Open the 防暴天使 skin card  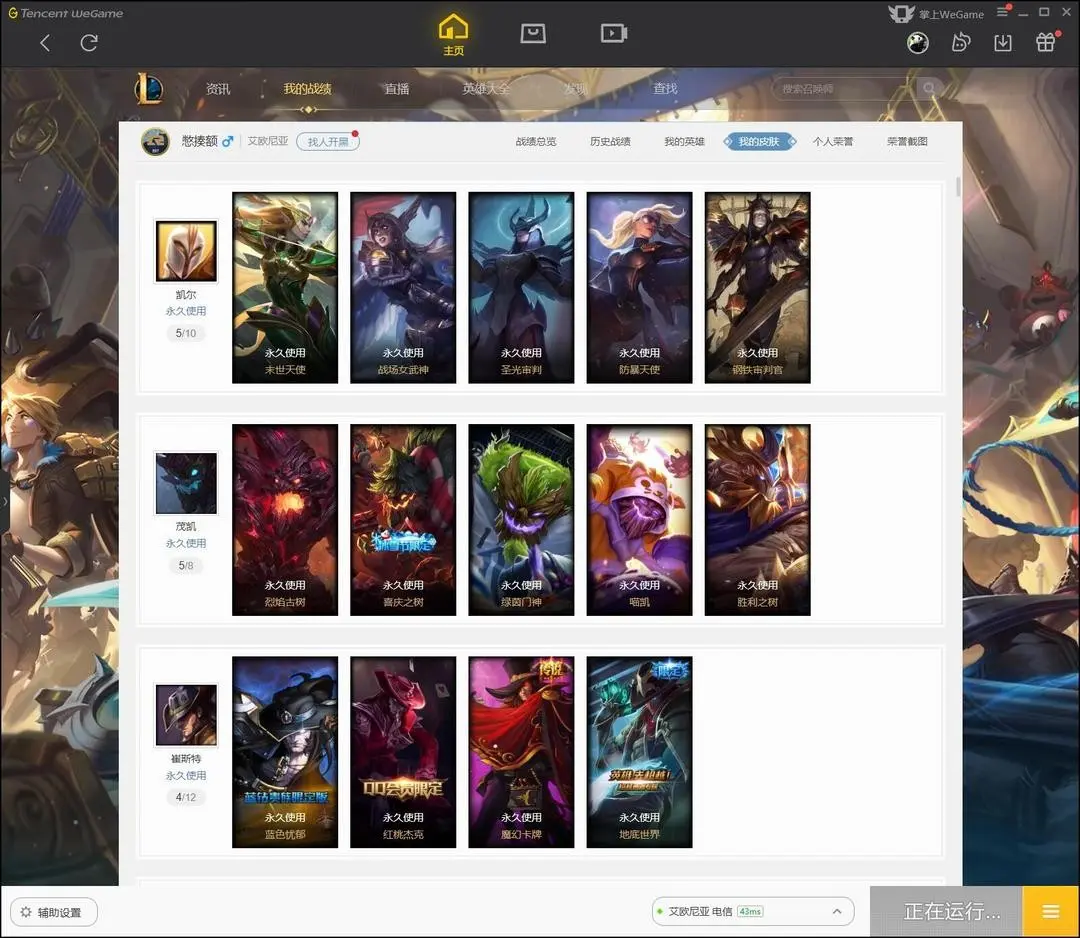tap(639, 288)
